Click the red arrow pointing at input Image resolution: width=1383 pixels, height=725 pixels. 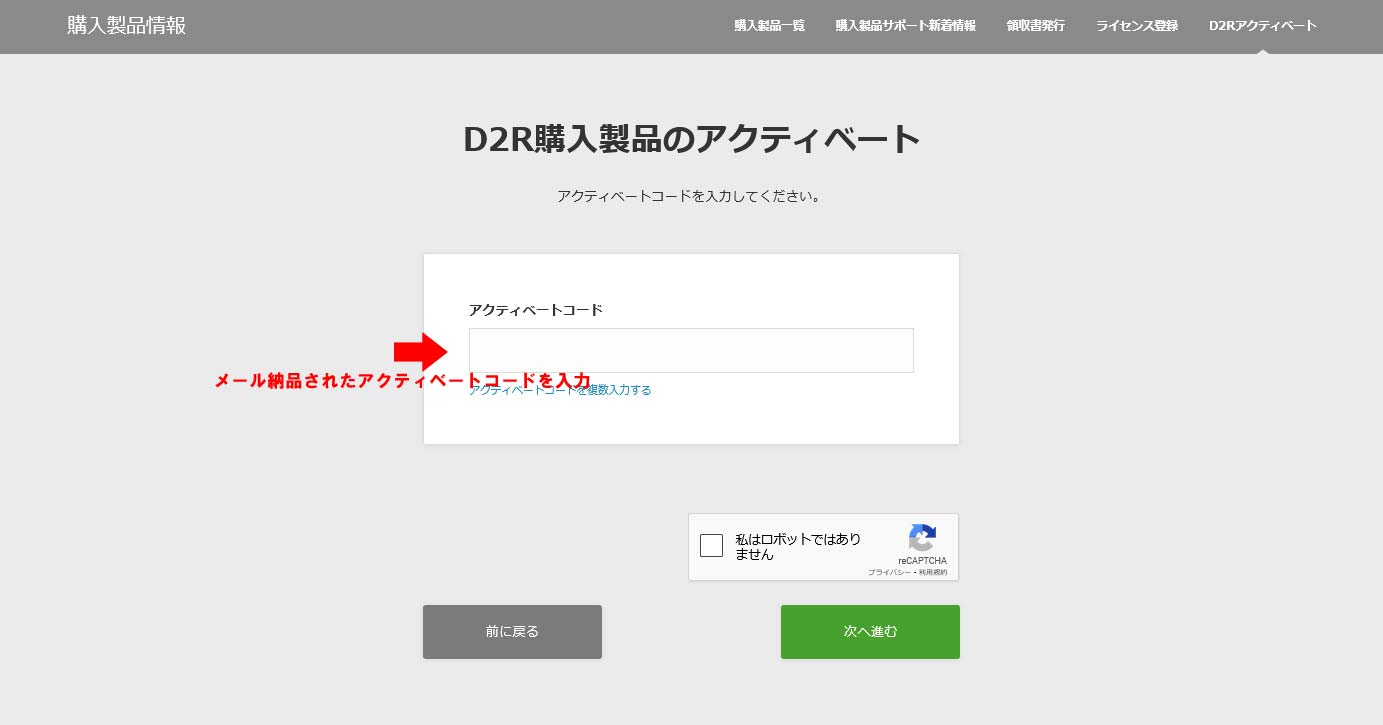[x=421, y=351]
